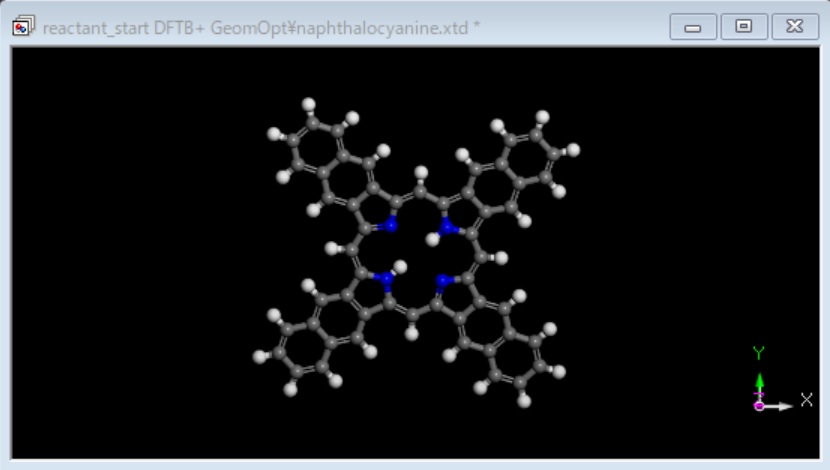830x470 pixels.
Task: Click the magenta Z axis origin marker
Action: coord(759,405)
